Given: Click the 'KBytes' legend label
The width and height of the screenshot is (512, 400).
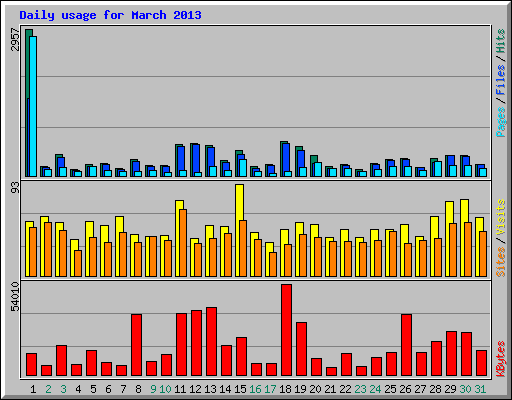Looking at the screenshot, I should click(x=500, y=359).
